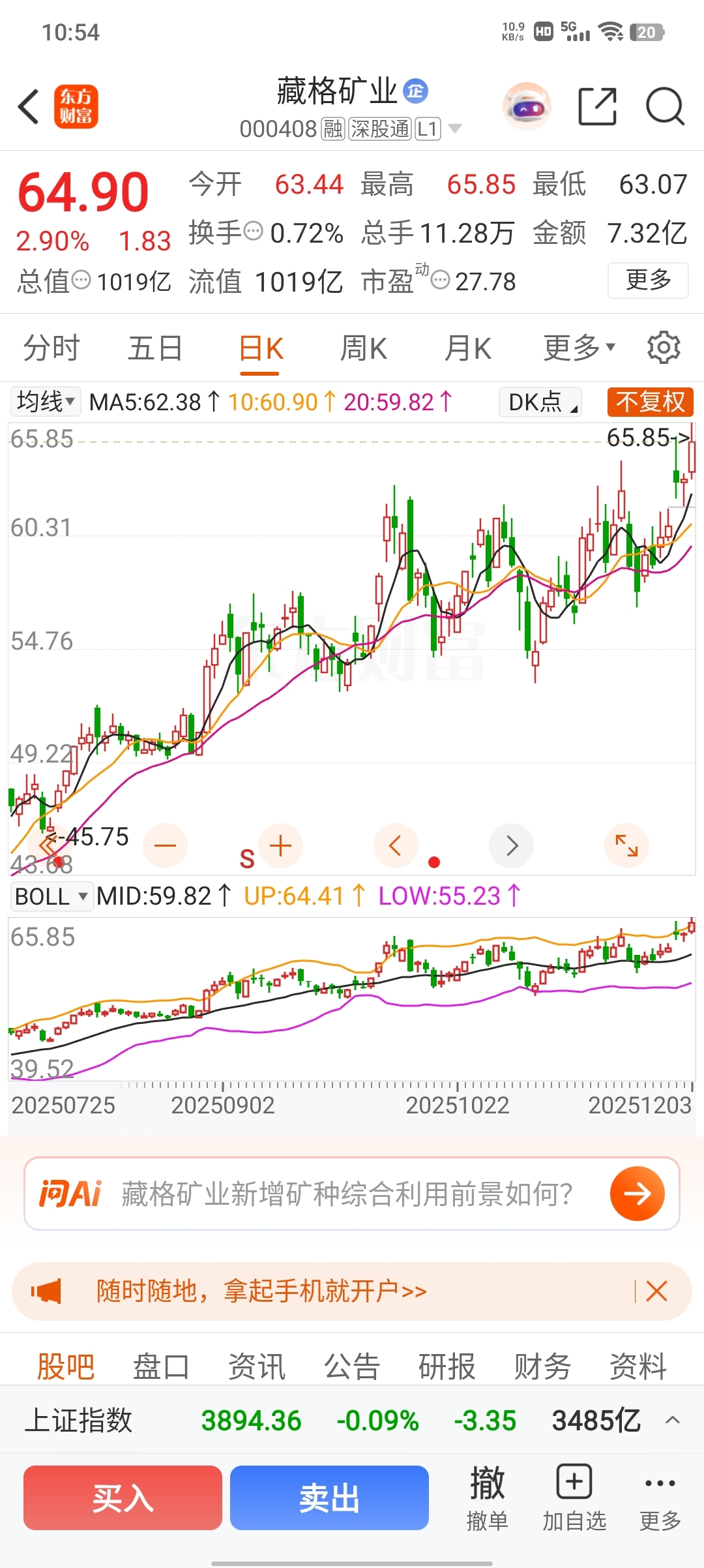
Task: Open BOLL indicator dropdown
Action: pyautogui.click(x=52, y=896)
